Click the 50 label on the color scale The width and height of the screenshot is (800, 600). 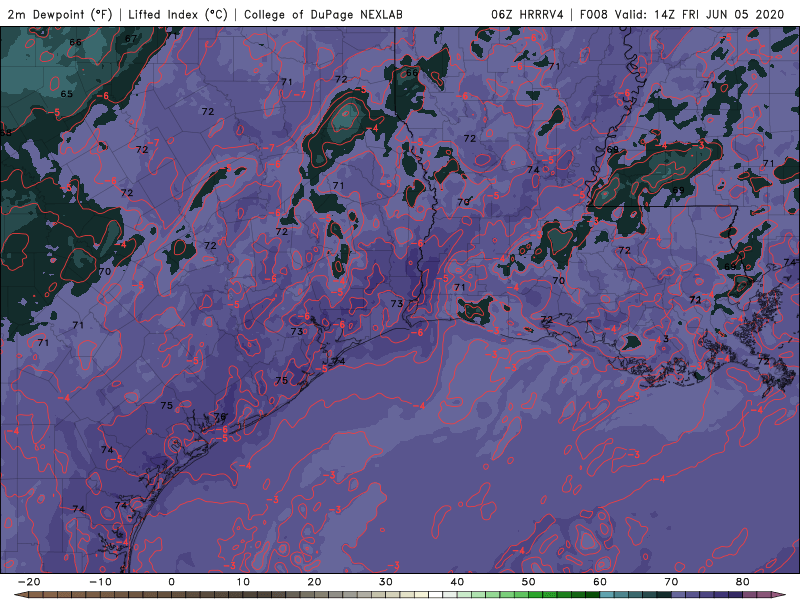pyautogui.click(x=529, y=582)
